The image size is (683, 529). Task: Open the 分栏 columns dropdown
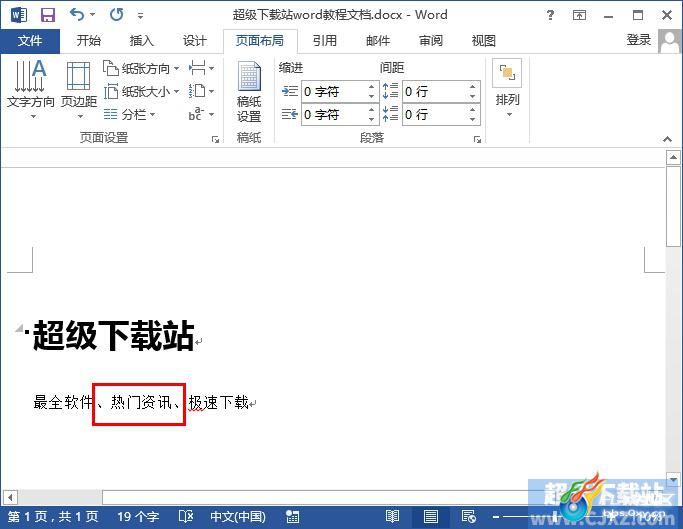(129, 115)
